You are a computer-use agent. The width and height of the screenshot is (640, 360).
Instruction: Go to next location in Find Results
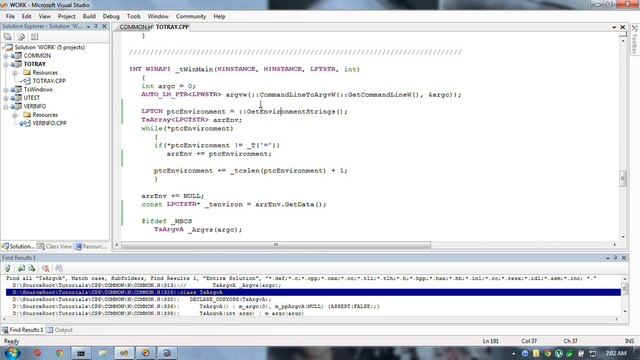tap(31, 268)
